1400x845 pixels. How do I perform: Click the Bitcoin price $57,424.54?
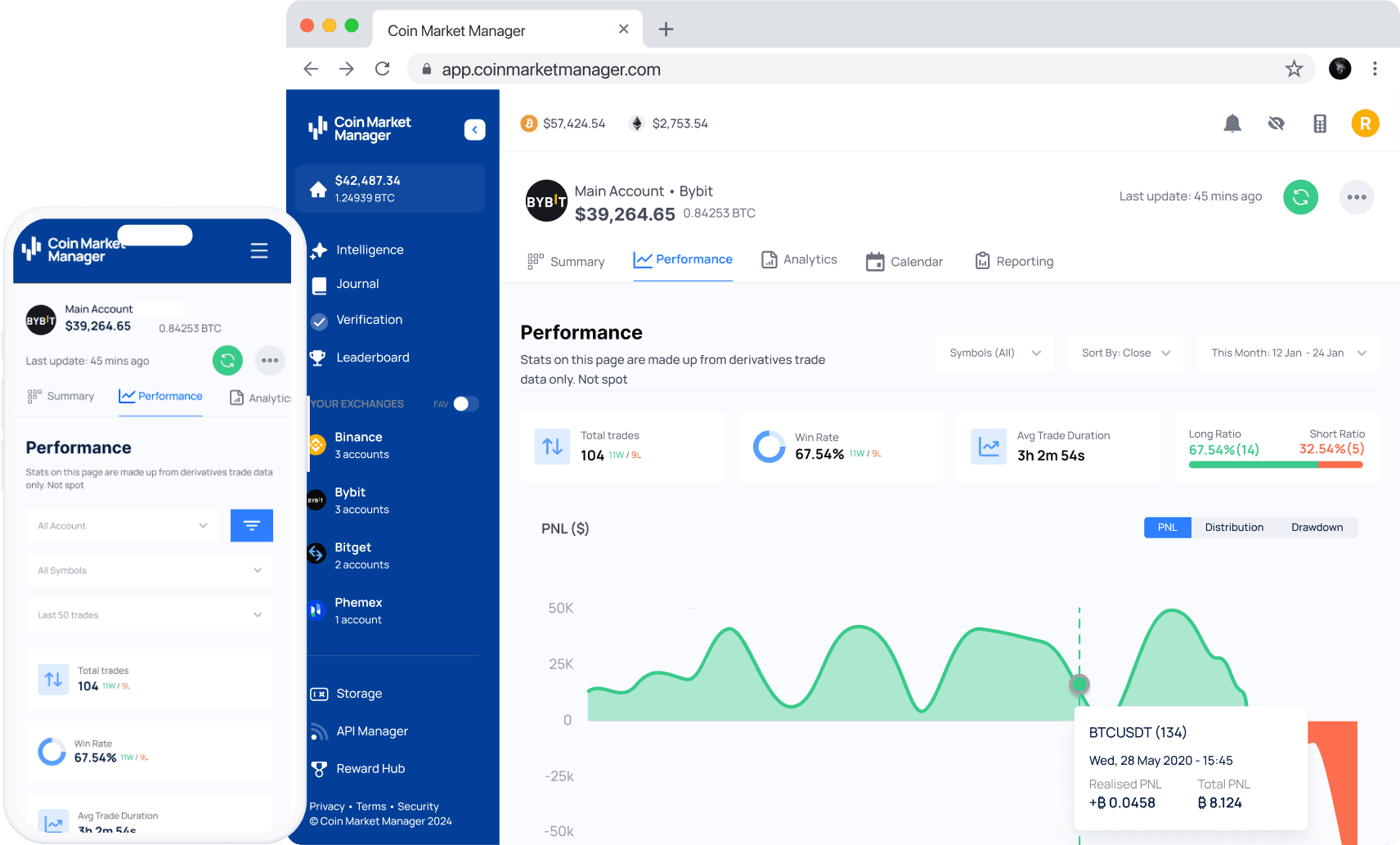click(x=563, y=124)
